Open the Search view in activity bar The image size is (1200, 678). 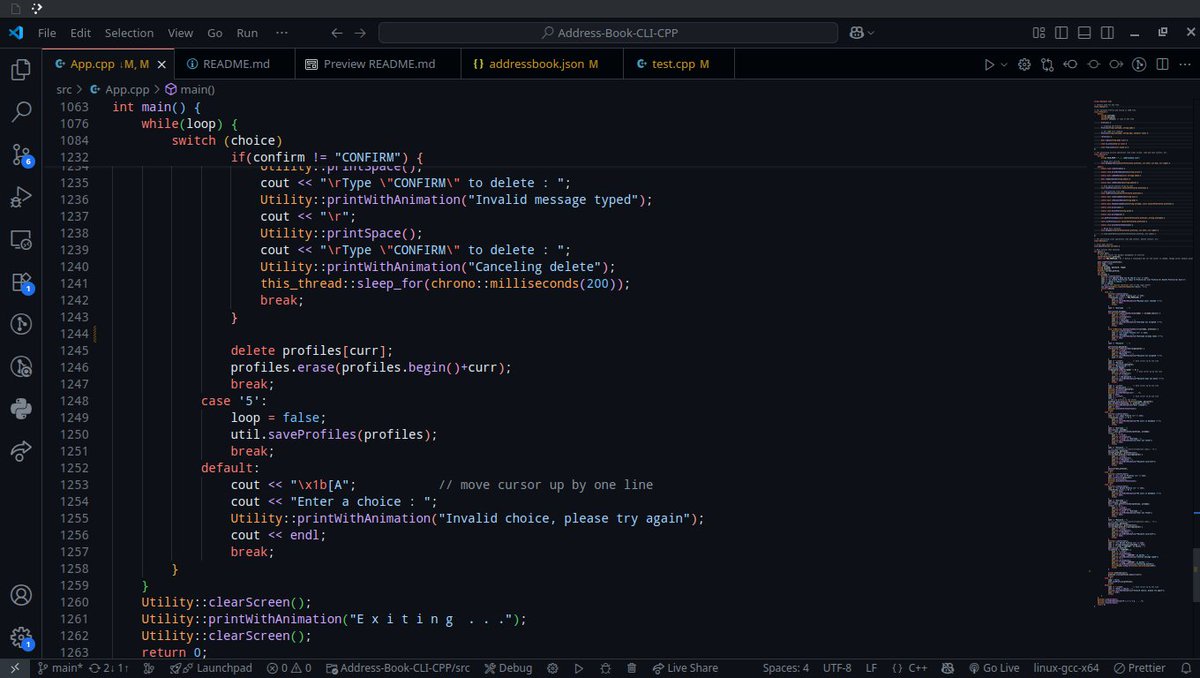coord(21,111)
